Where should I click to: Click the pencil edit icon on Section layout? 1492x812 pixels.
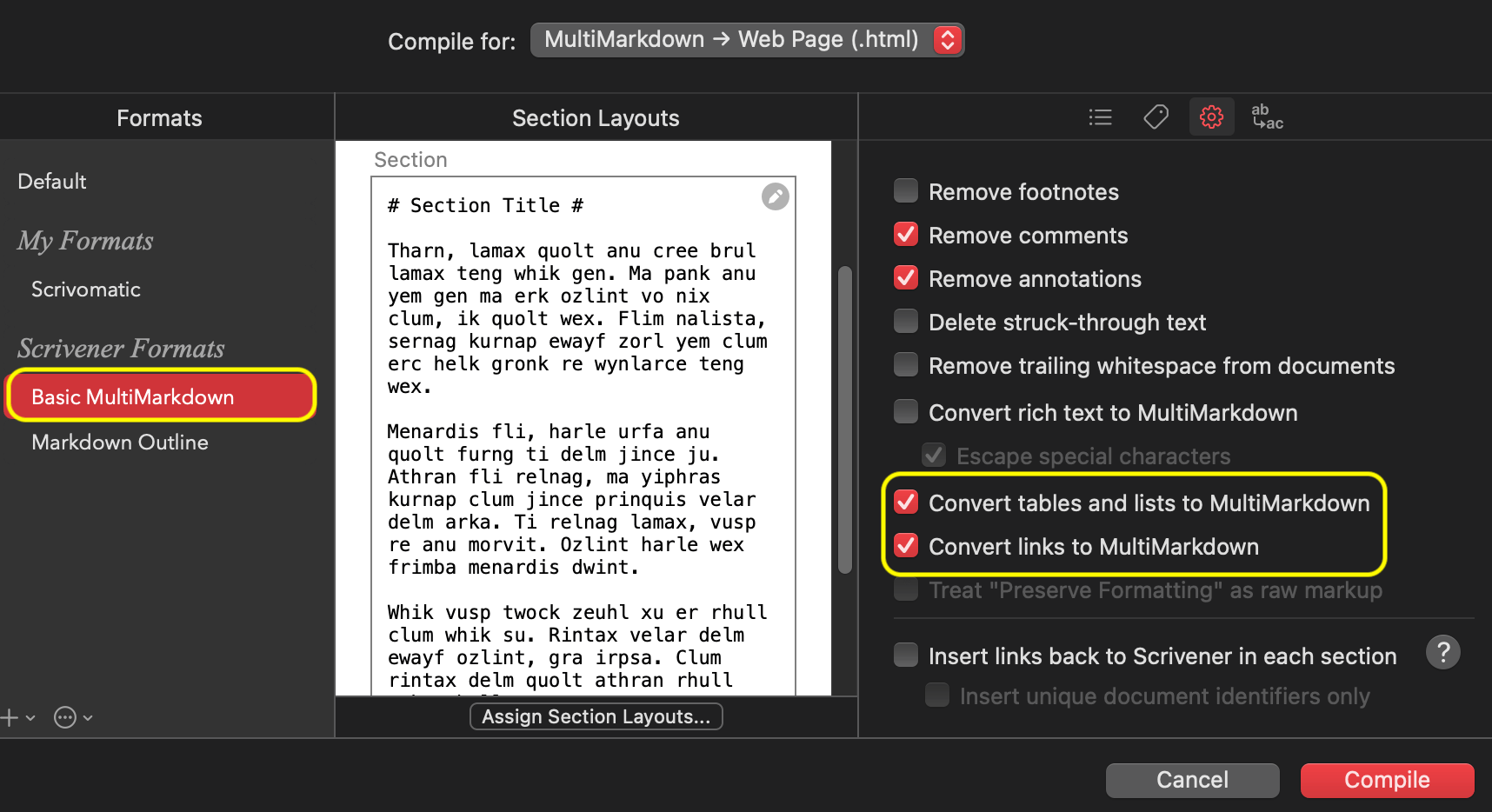(x=776, y=196)
